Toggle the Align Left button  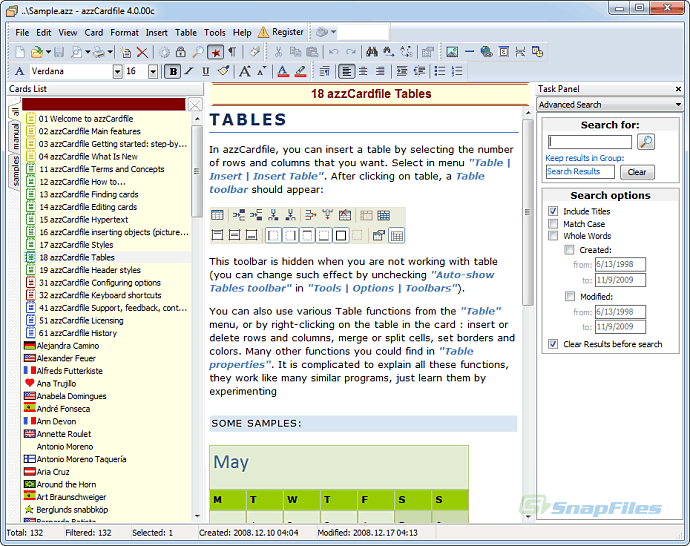(x=346, y=71)
